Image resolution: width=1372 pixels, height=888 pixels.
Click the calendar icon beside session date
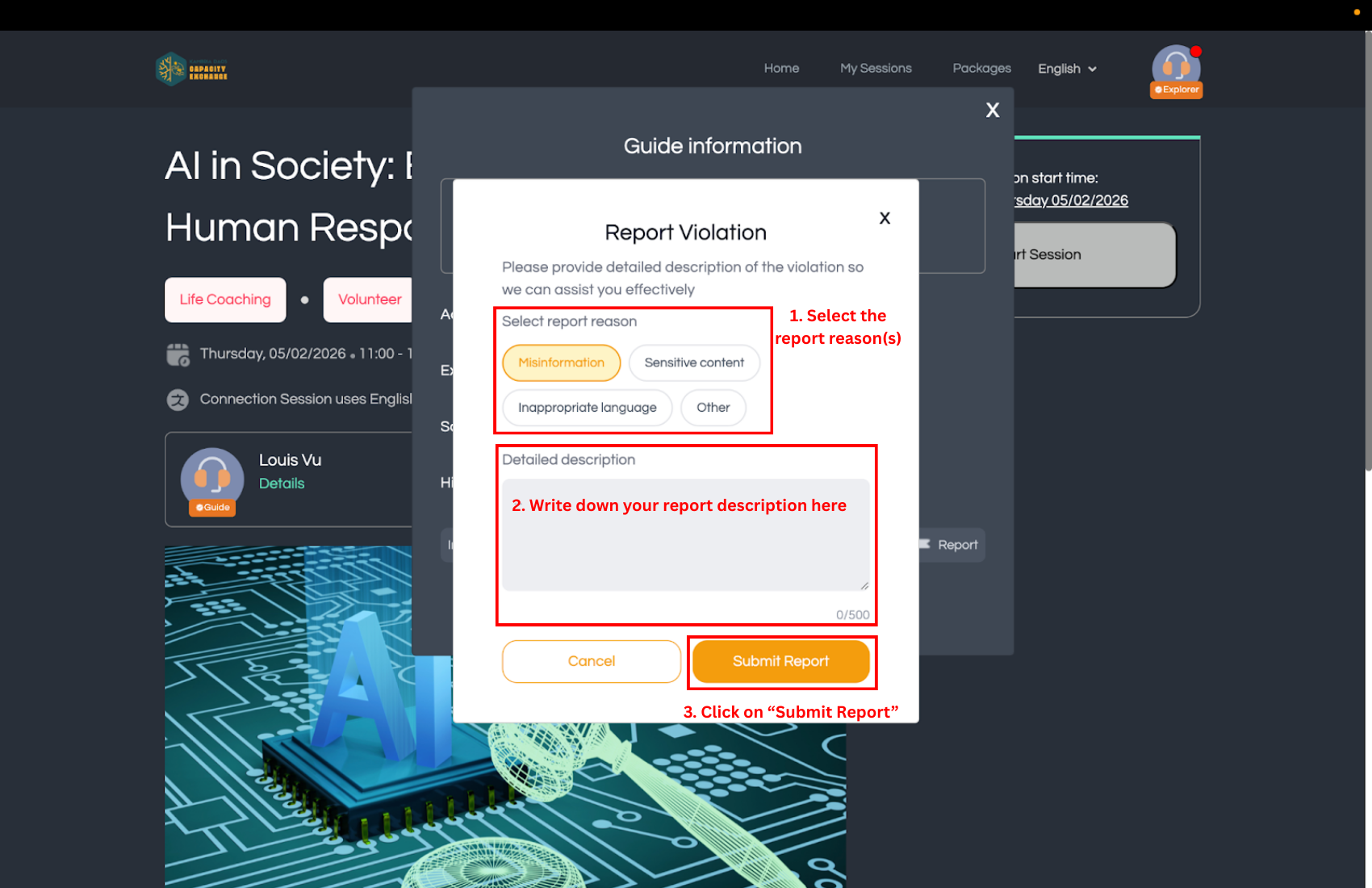[178, 354]
